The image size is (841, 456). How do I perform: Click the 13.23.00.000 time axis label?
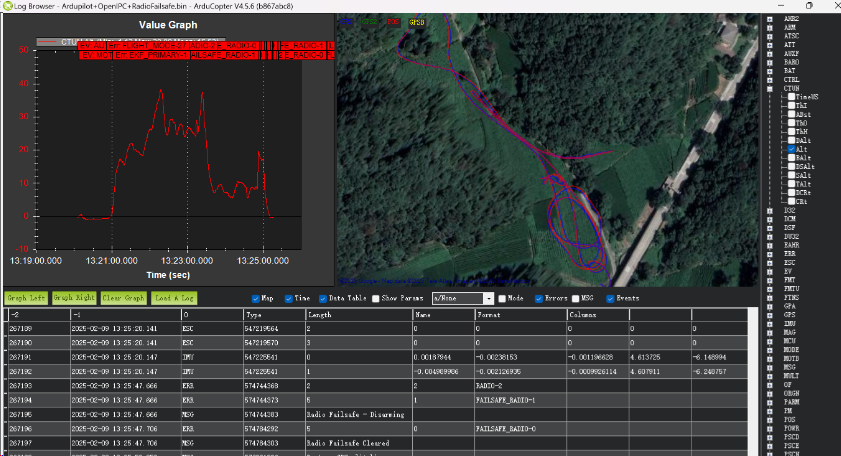click(187, 261)
